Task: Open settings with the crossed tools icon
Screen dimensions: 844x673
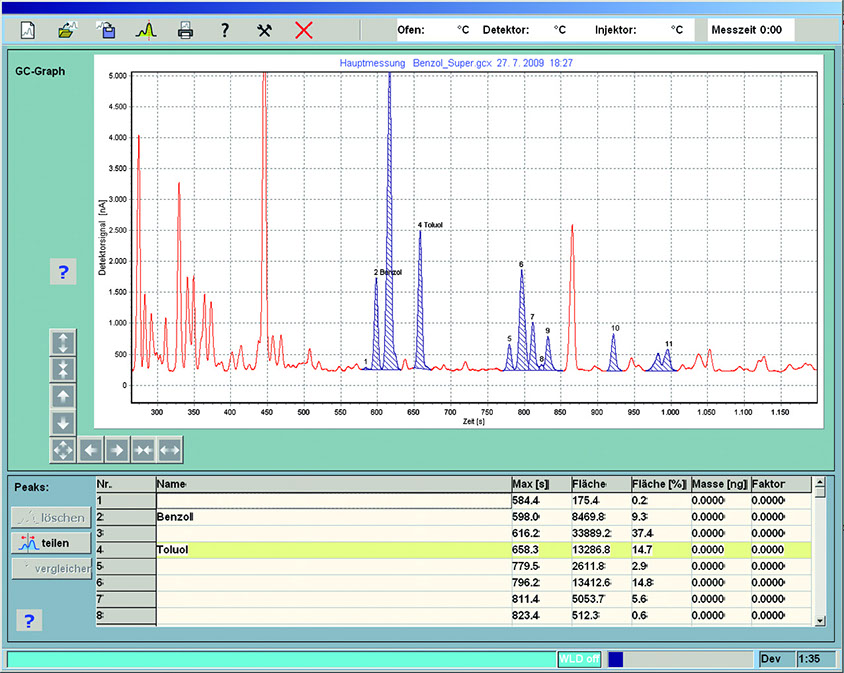Action: click(x=264, y=30)
